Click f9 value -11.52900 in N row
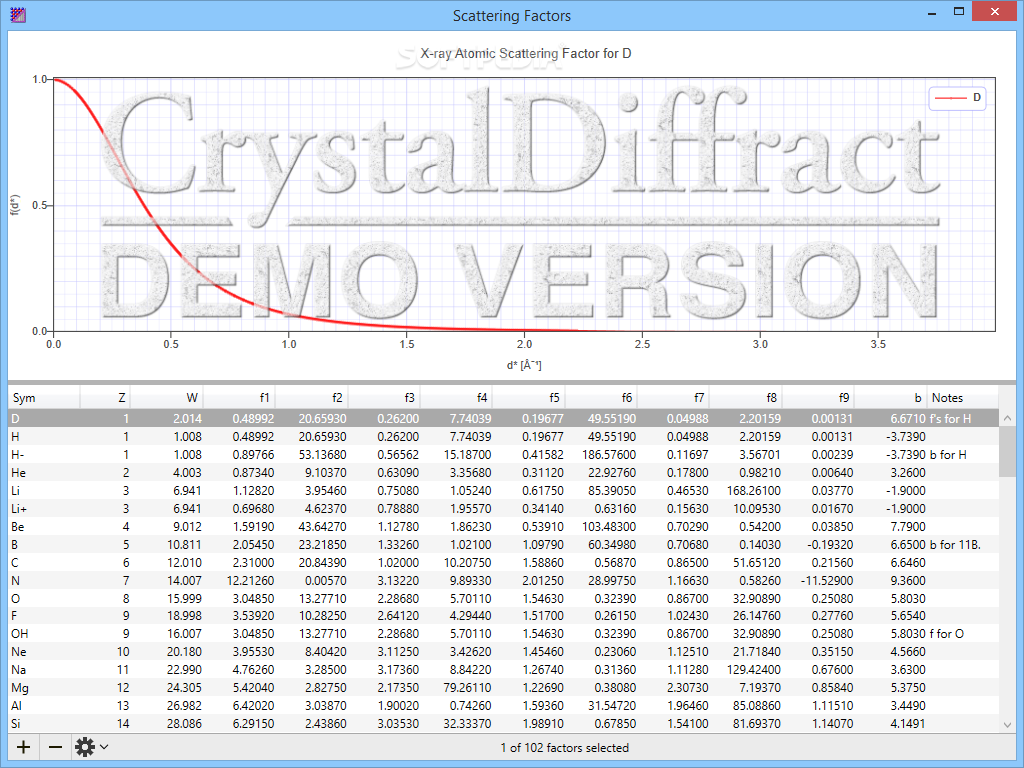1024x768 pixels. pyautogui.click(x=827, y=581)
